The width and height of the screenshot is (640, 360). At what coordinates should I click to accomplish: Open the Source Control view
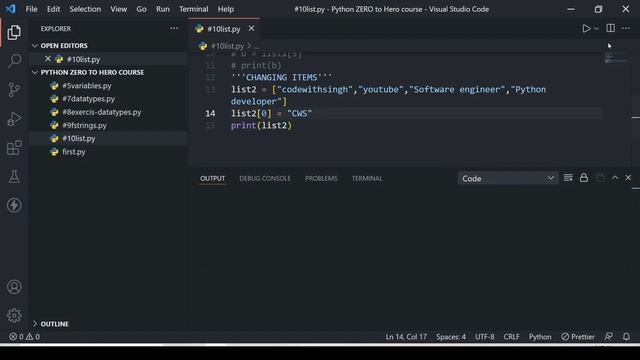pyautogui.click(x=14, y=90)
